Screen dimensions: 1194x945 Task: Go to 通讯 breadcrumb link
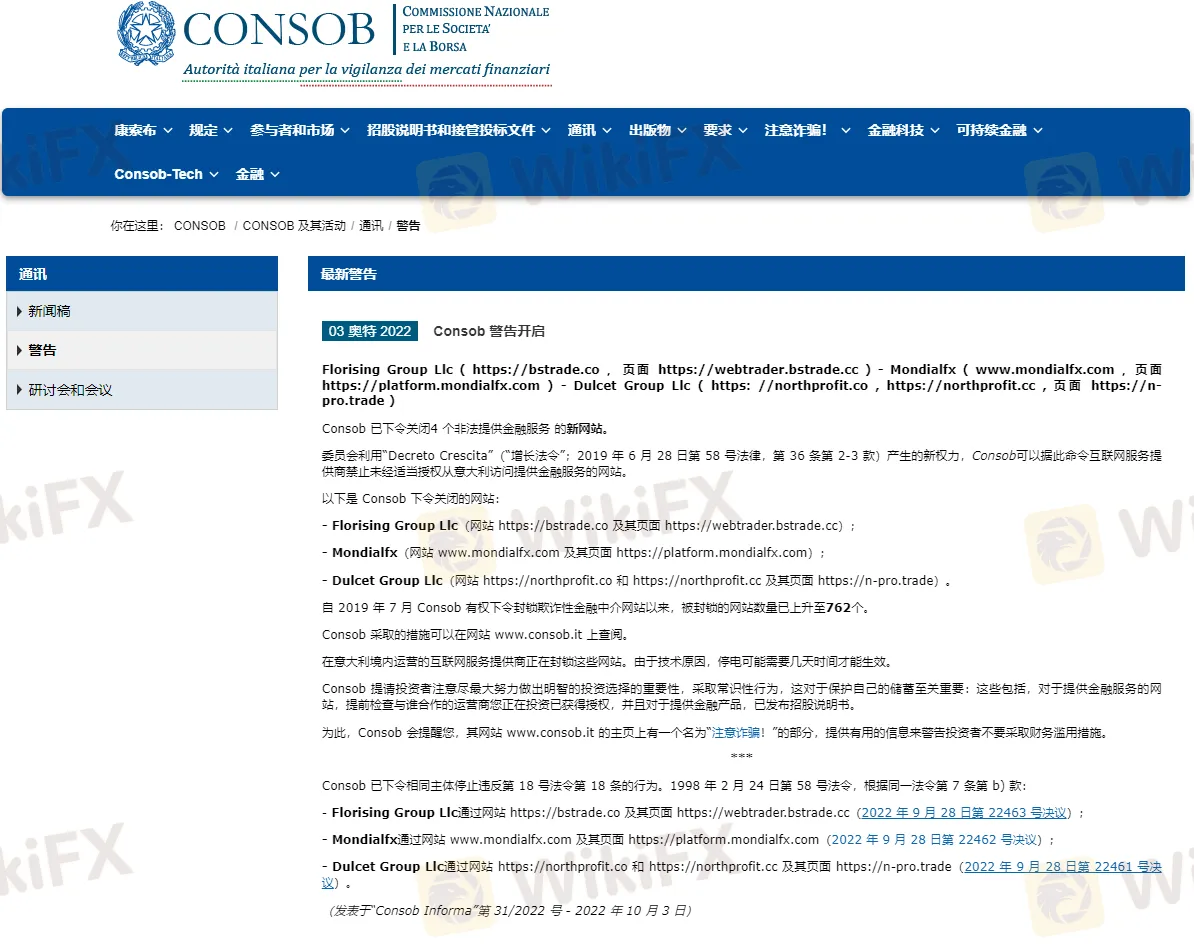click(371, 226)
